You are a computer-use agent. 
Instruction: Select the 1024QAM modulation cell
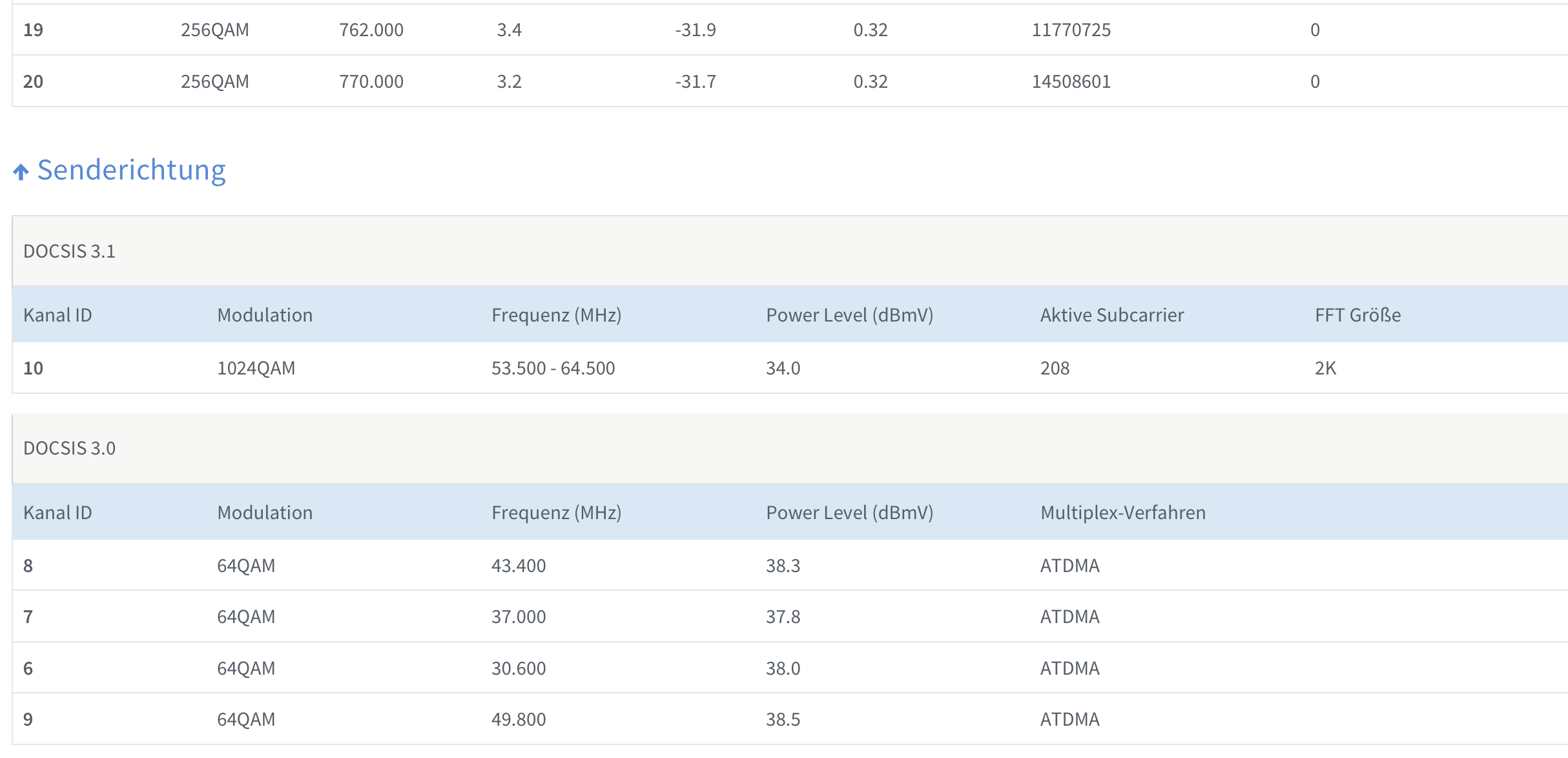256,368
